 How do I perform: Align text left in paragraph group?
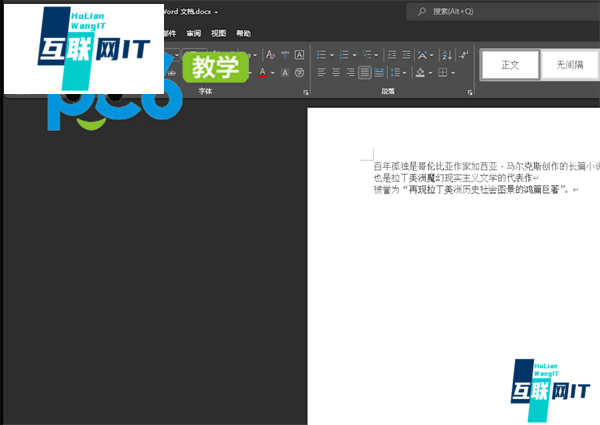pyautogui.click(x=322, y=72)
